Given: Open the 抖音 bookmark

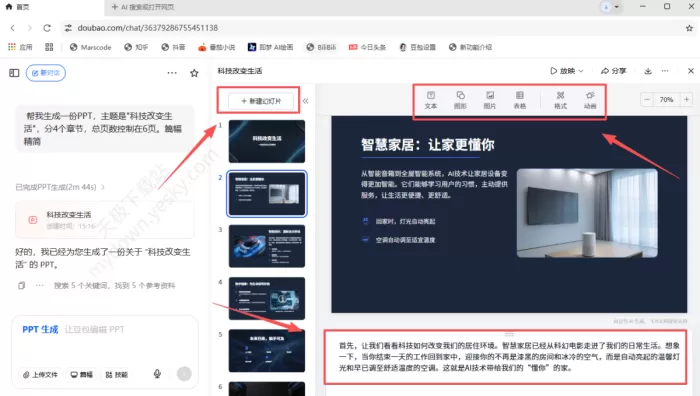Looking at the screenshot, I should (173, 47).
